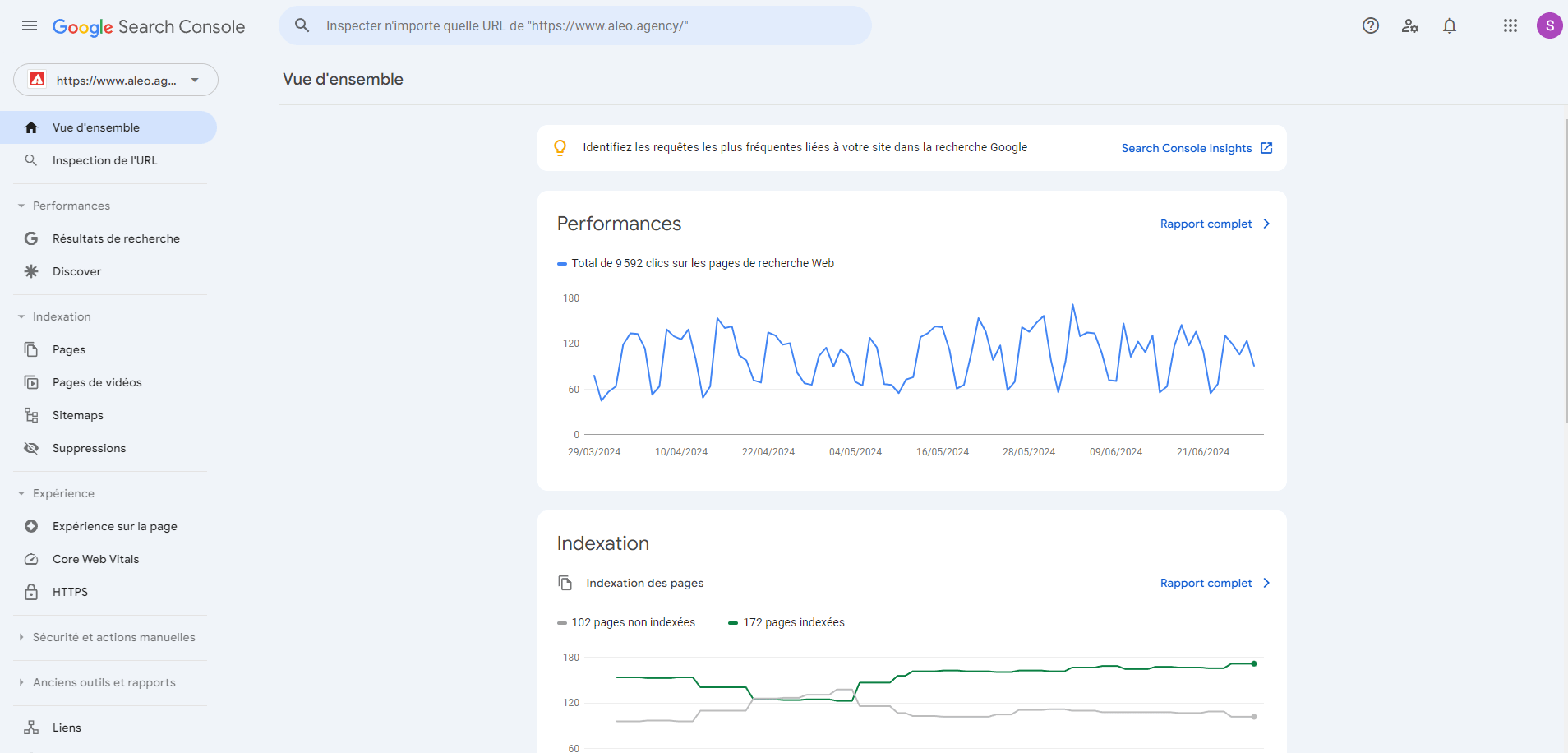Click the 172 pages indexées legend
1568x753 pixels.
point(786,622)
